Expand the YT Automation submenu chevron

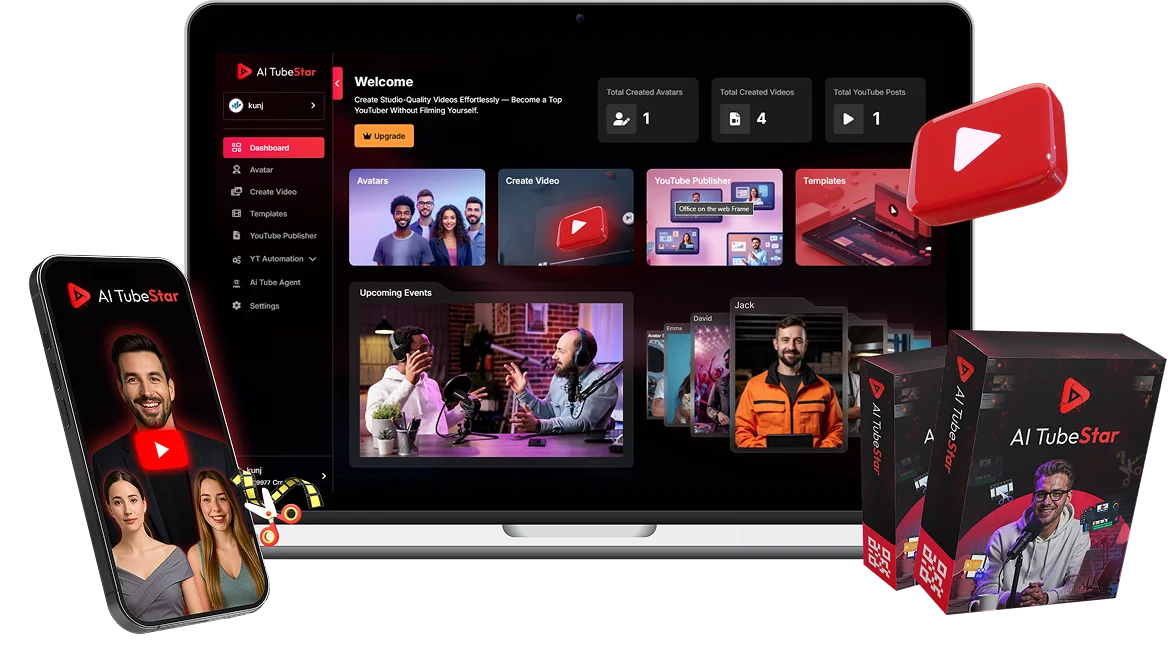[x=313, y=259]
